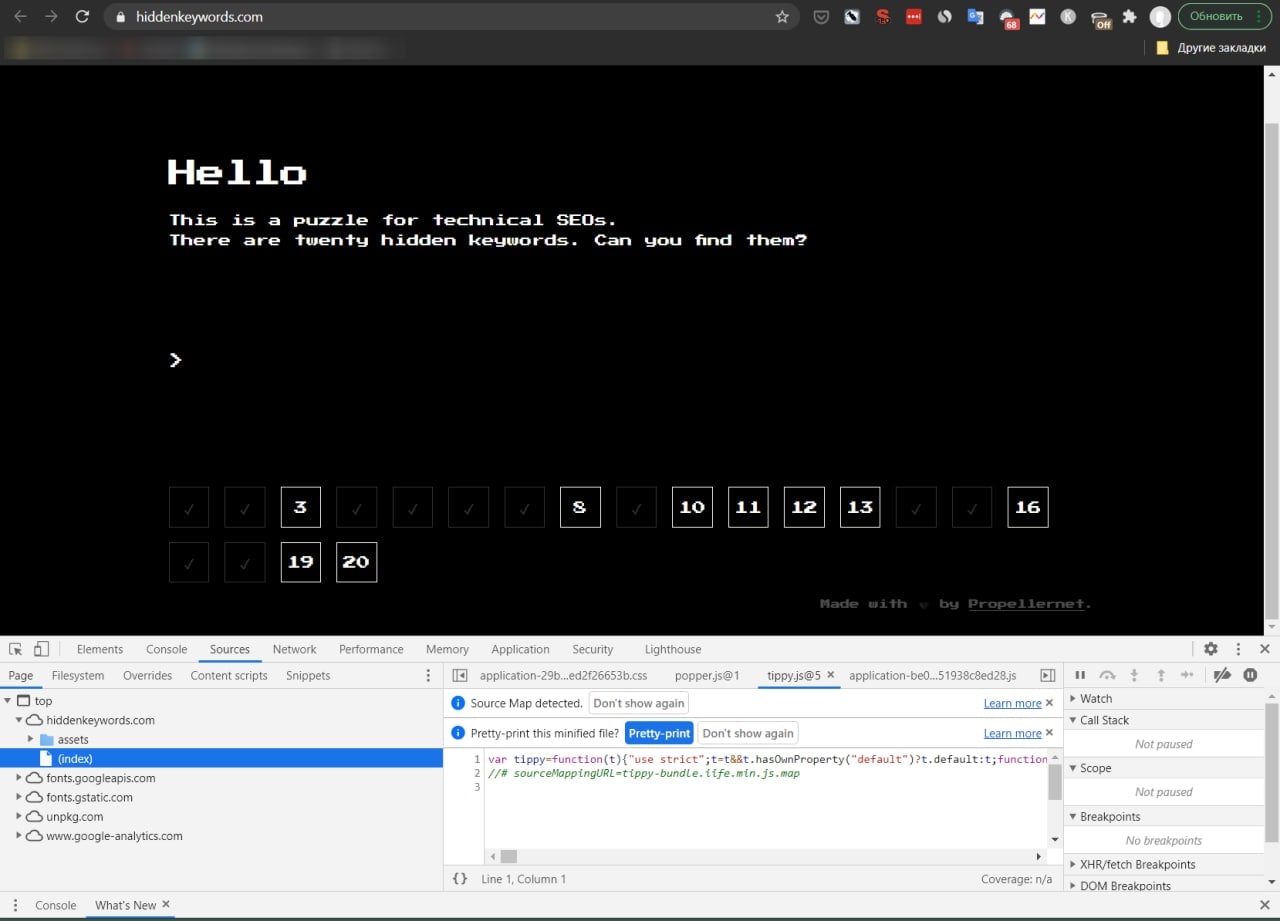The height and width of the screenshot is (921, 1280).
Task: Open the Snippets navigator tab
Action: tap(308, 676)
